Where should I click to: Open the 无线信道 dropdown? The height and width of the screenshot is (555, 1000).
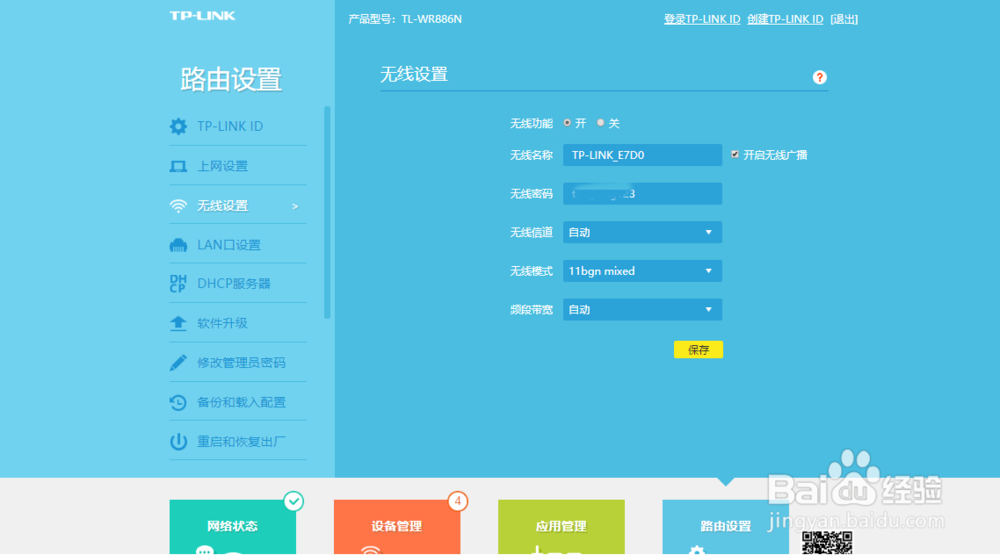click(642, 232)
